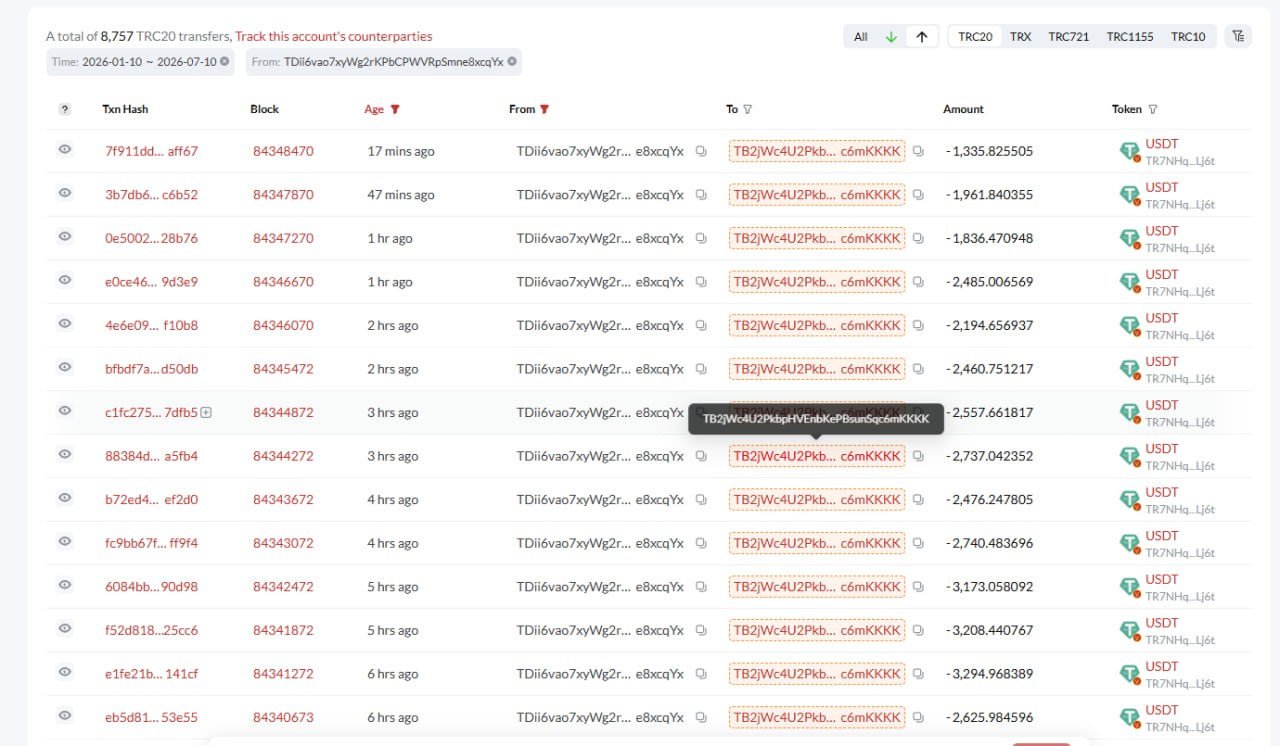Image resolution: width=1280 pixels, height=746 pixels.
Task: Click the question mark help icon in header
Action: [x=65, y=109]
